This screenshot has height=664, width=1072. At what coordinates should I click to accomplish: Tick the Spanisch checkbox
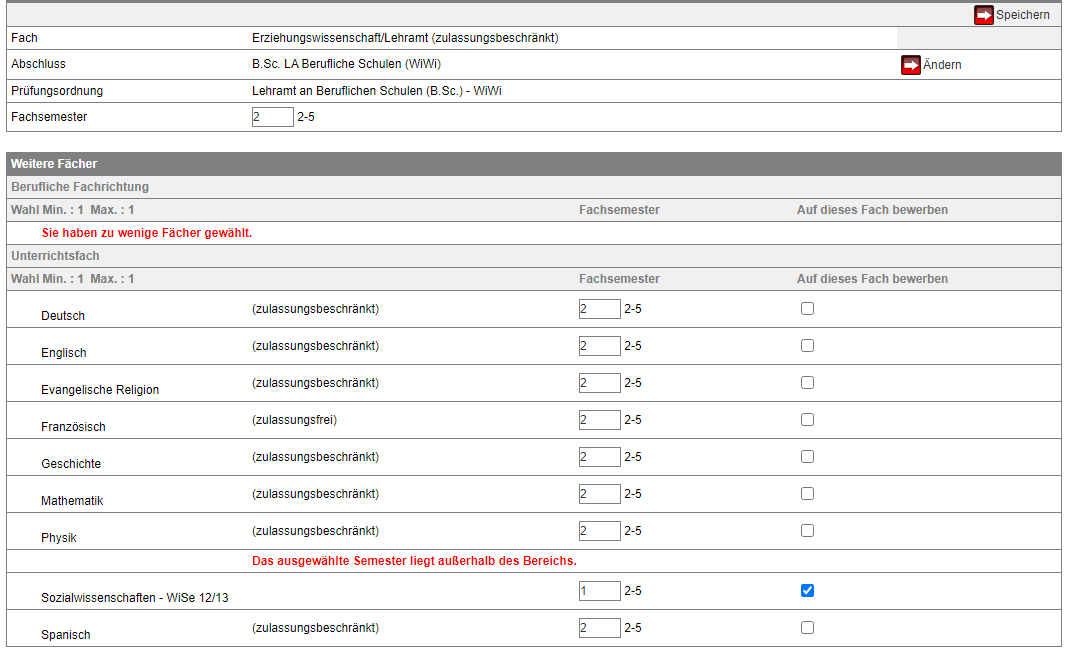pyautogui.click(x=807, y=628)
